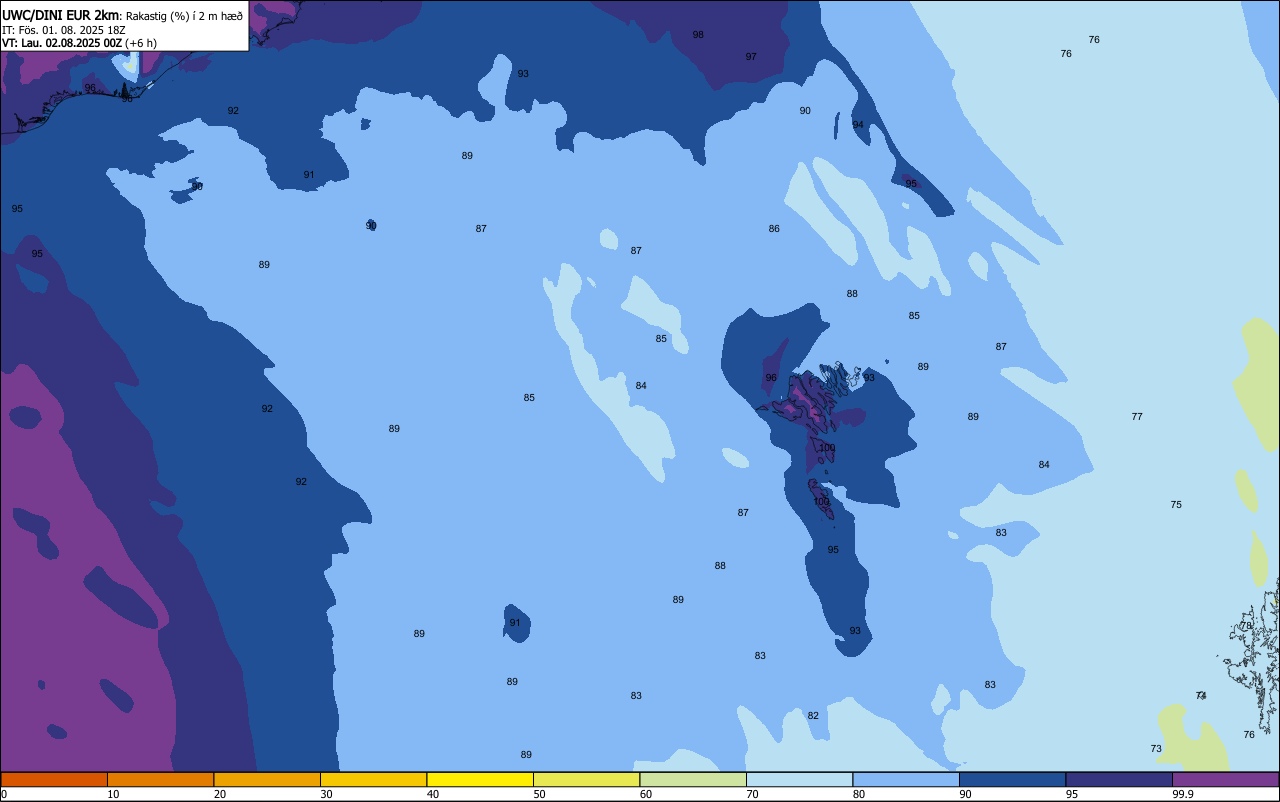This screenshot has height=802, width=1280.
Task: Click the '30' tick label on color scale
Action: click(326, 794)
